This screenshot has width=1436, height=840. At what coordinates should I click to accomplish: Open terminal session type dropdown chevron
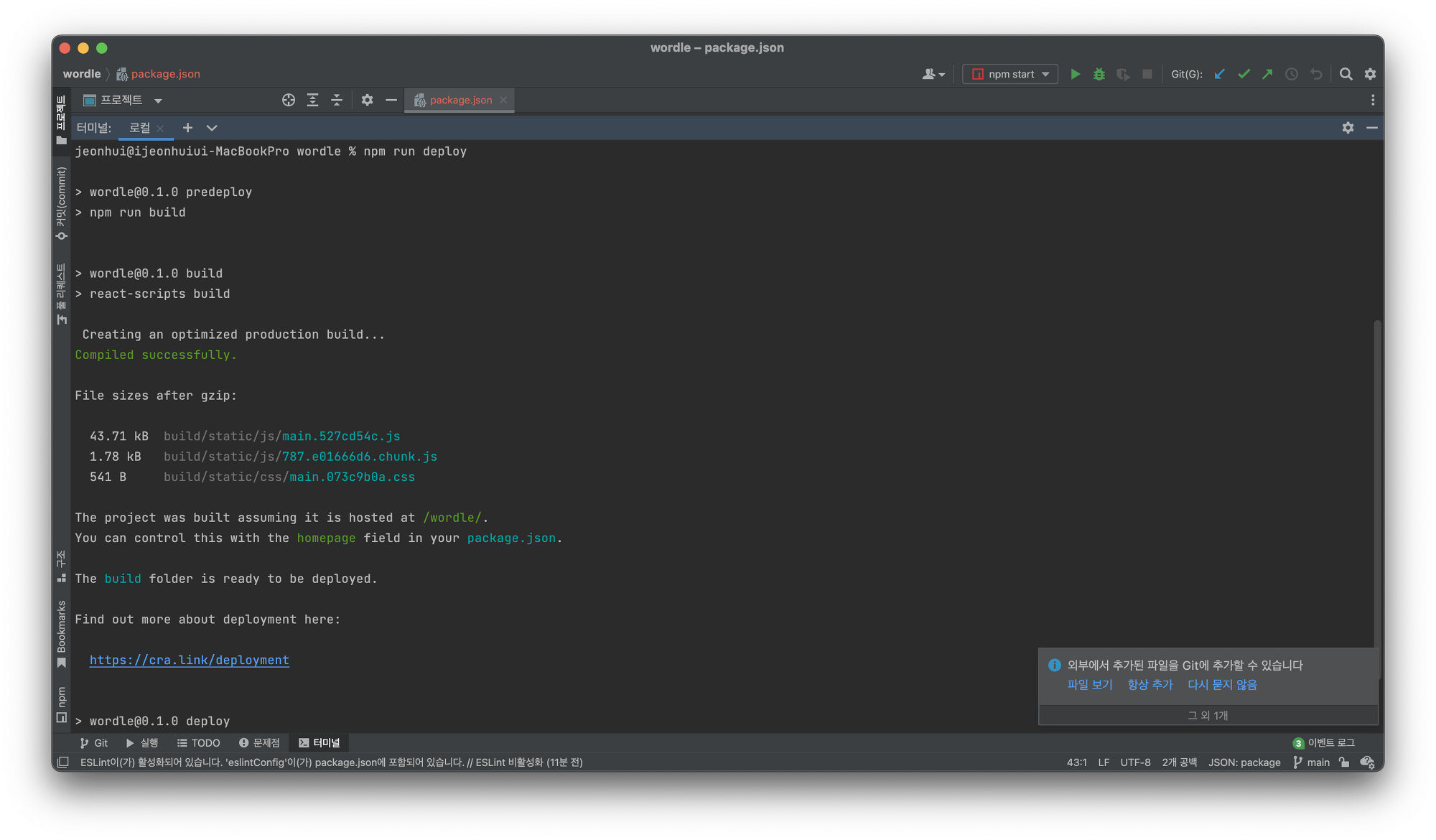click(212, 128)
